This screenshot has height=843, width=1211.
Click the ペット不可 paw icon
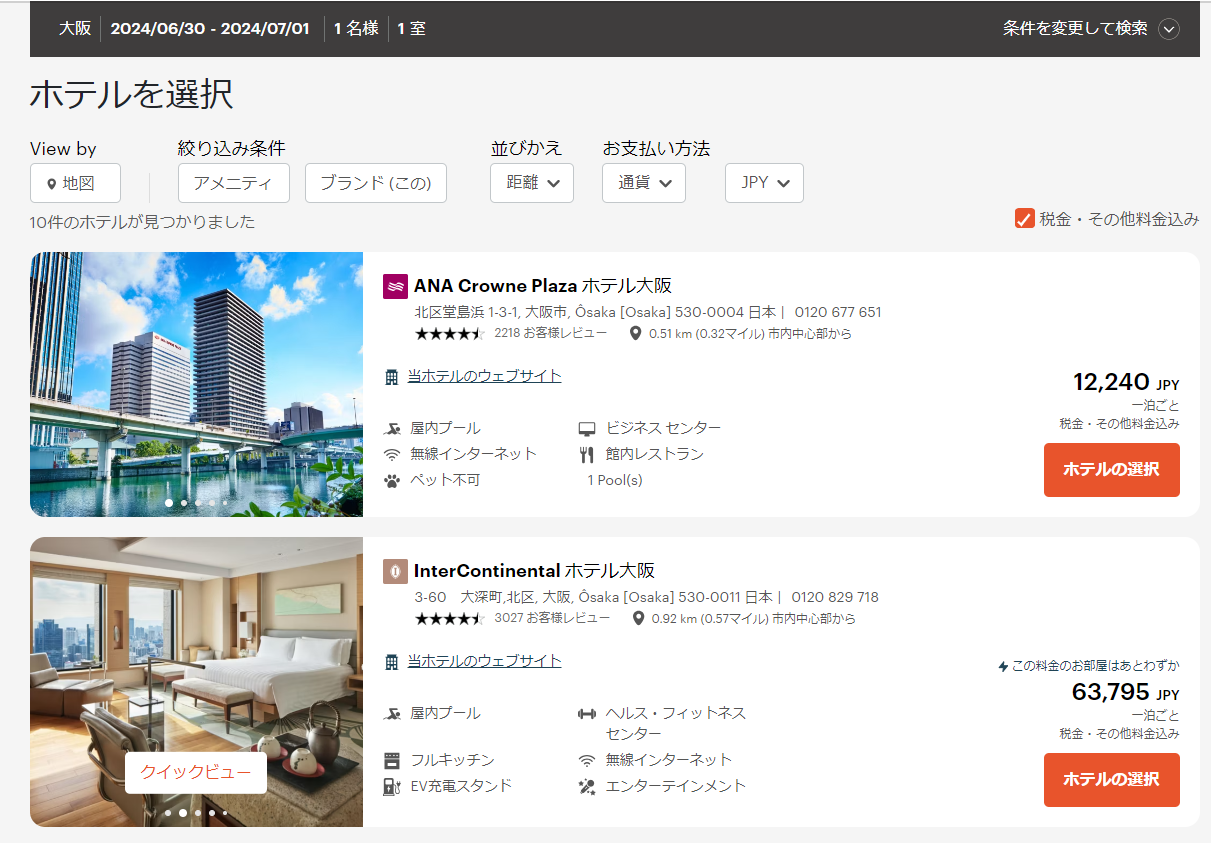[x=392, y=481]
